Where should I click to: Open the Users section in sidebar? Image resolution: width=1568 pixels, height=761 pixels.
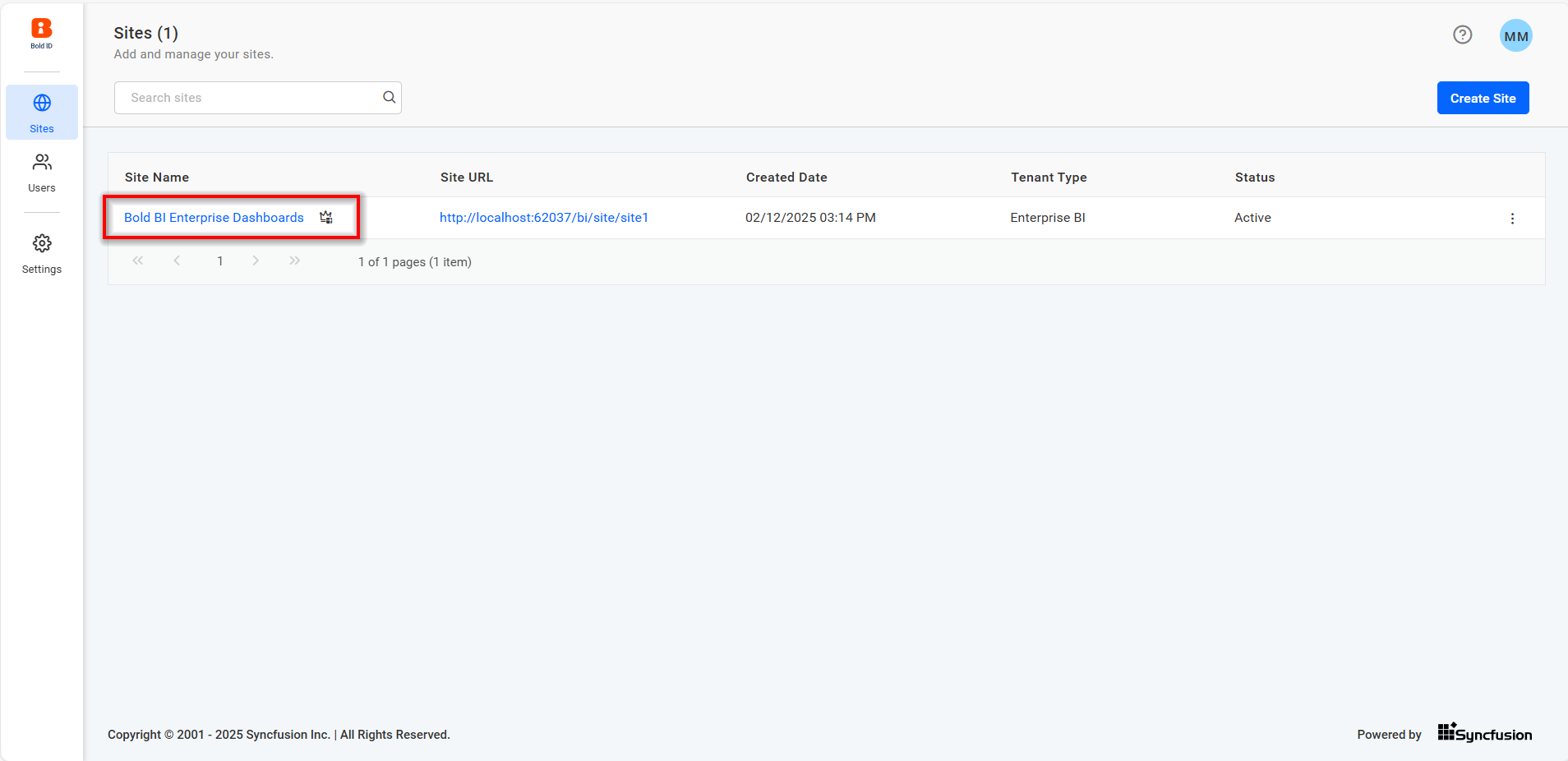(42, 173)
